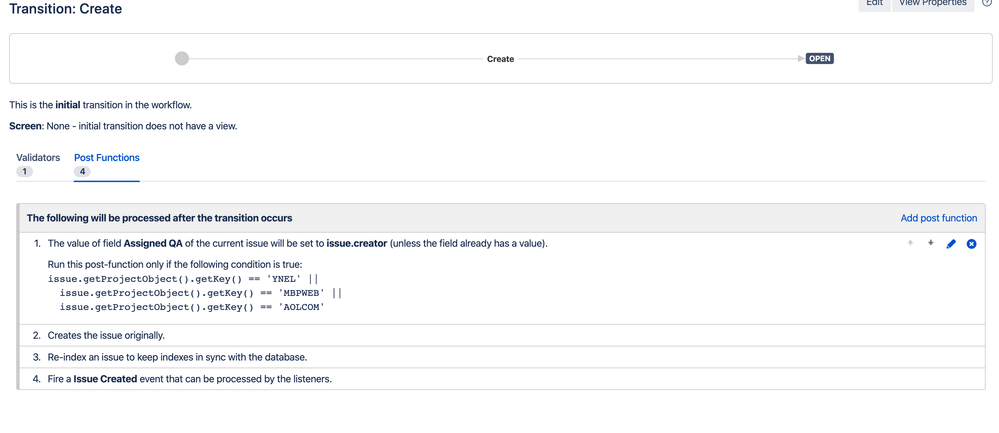Click the Add post function link
The width and height of the screenshot is (999, 433).
[938, 218]
